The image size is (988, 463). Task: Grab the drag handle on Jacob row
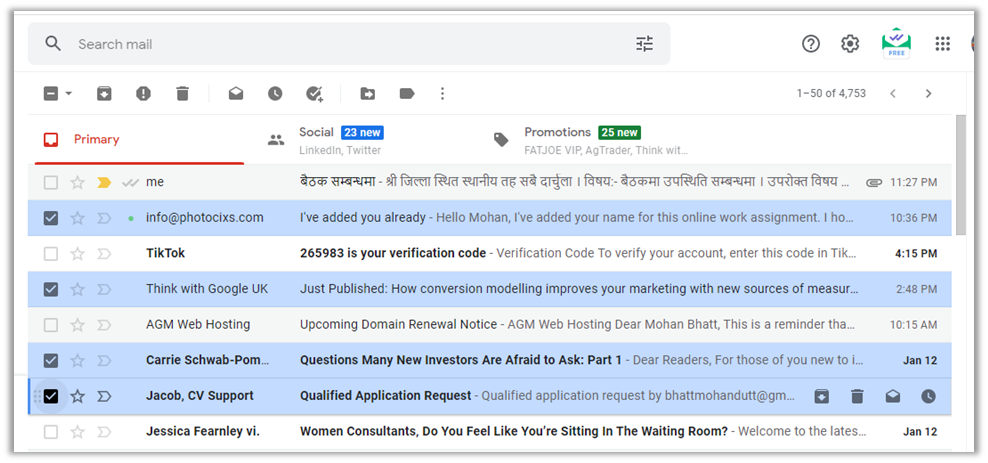[x=37, y=396]
